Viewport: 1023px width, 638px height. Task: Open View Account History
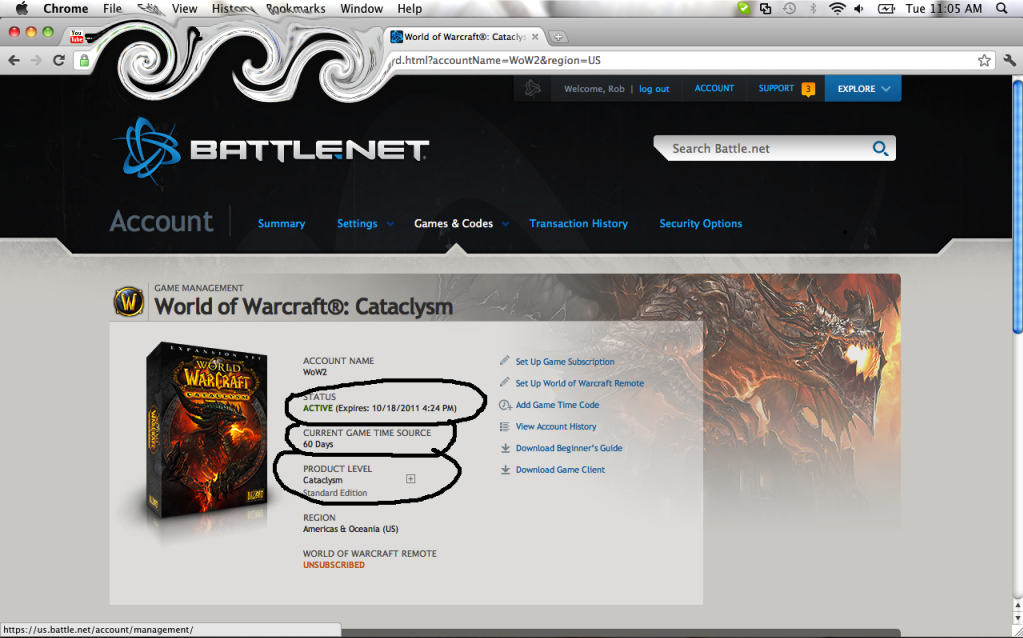point(556,427)
